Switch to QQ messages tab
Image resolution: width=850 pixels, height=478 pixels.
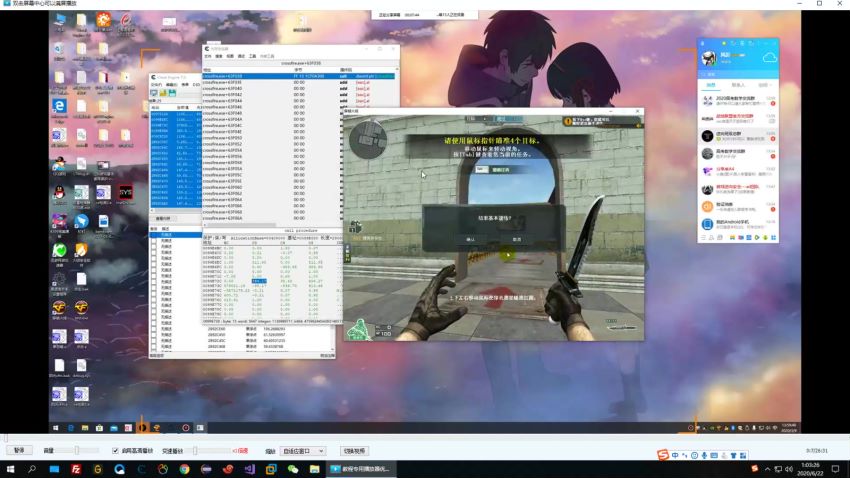(x=711, y=85)
